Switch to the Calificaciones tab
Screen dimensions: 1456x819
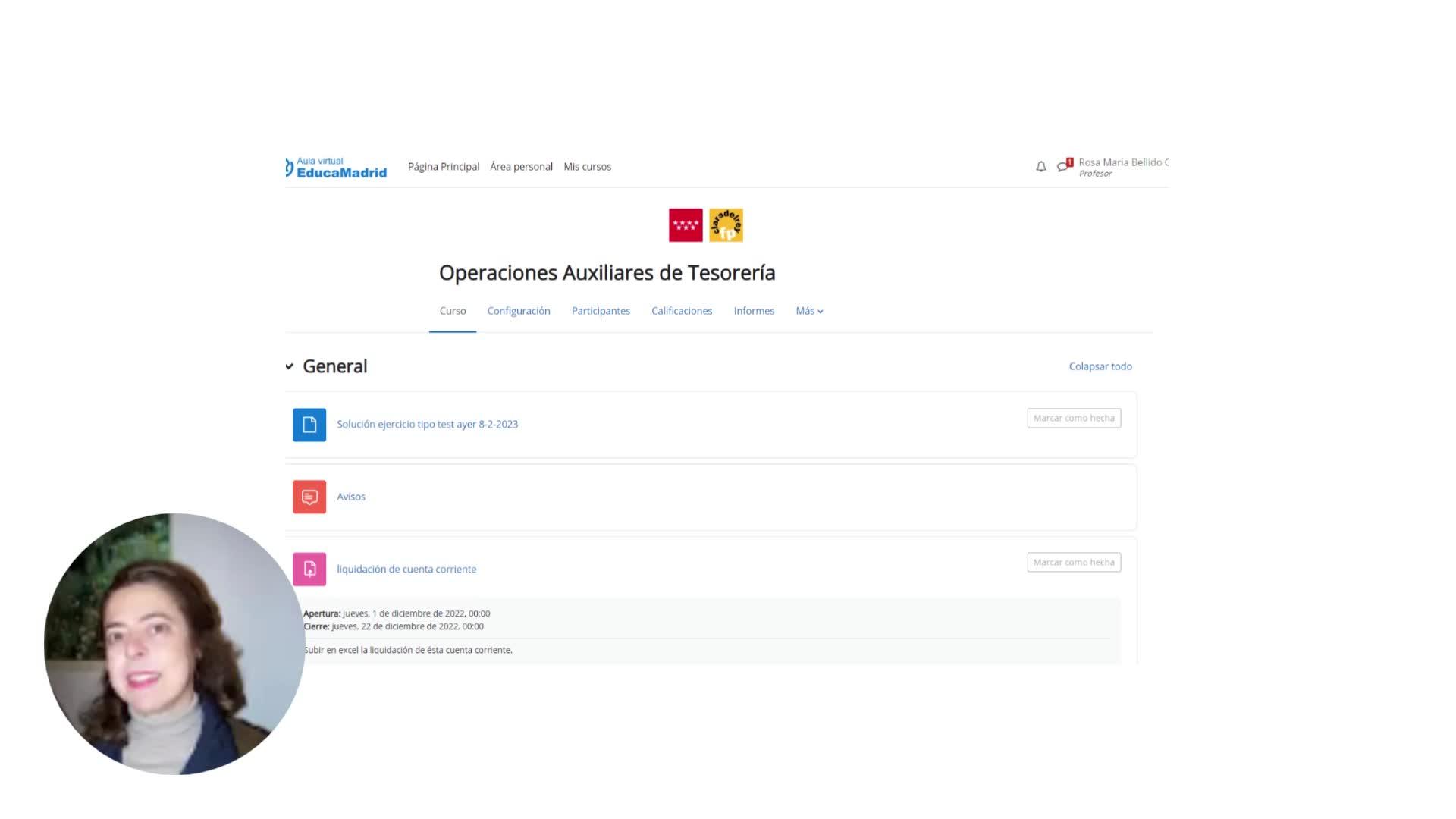point(682,311)
